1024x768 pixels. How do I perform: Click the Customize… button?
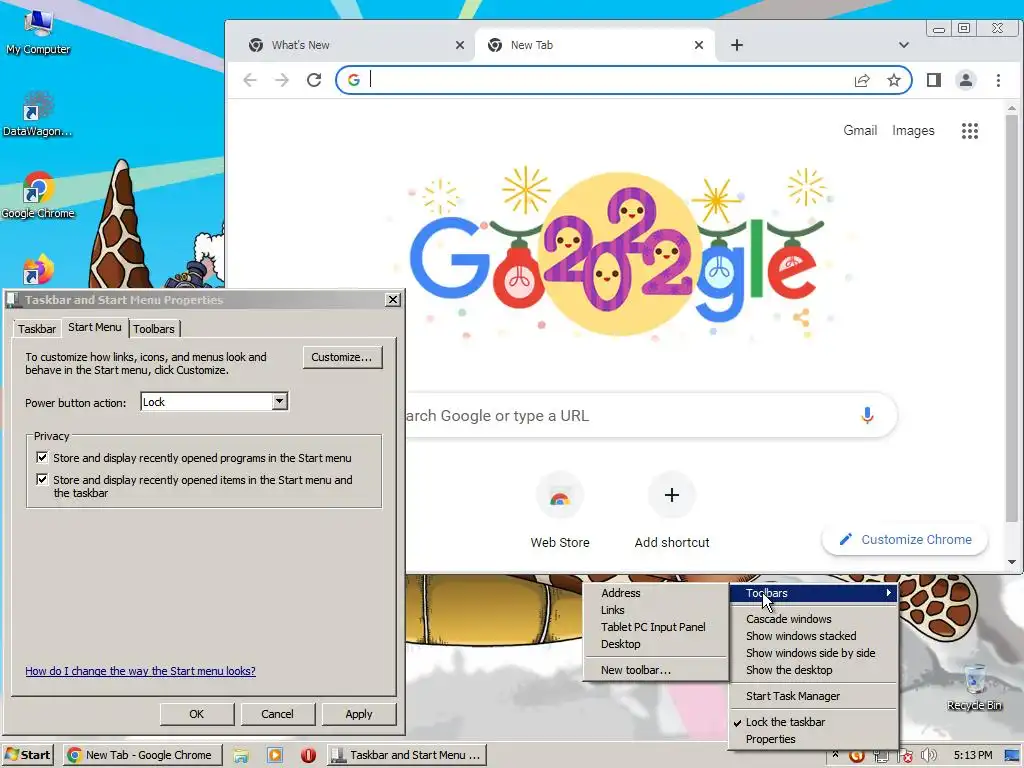342,357
